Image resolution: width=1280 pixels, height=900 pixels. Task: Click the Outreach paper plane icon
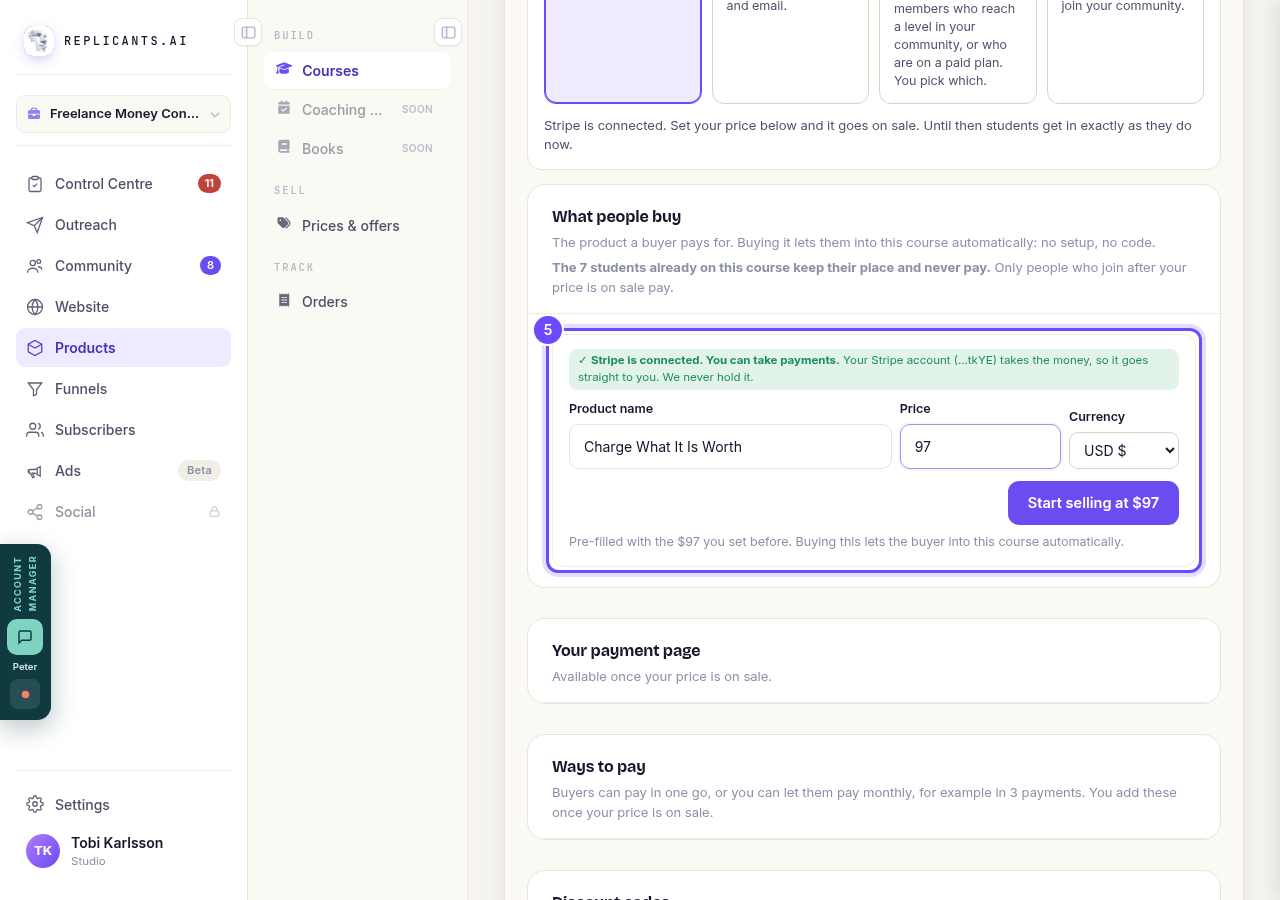click(x=35, y=225)
